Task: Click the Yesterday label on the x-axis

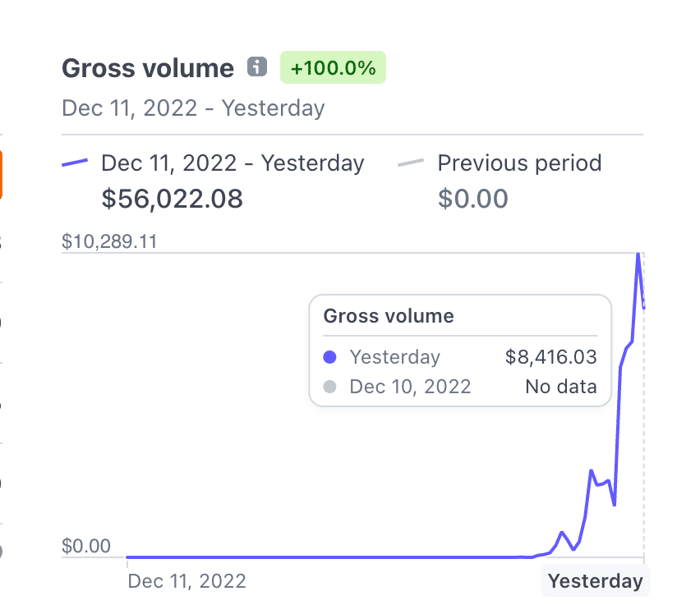Action: coord(596,581)
